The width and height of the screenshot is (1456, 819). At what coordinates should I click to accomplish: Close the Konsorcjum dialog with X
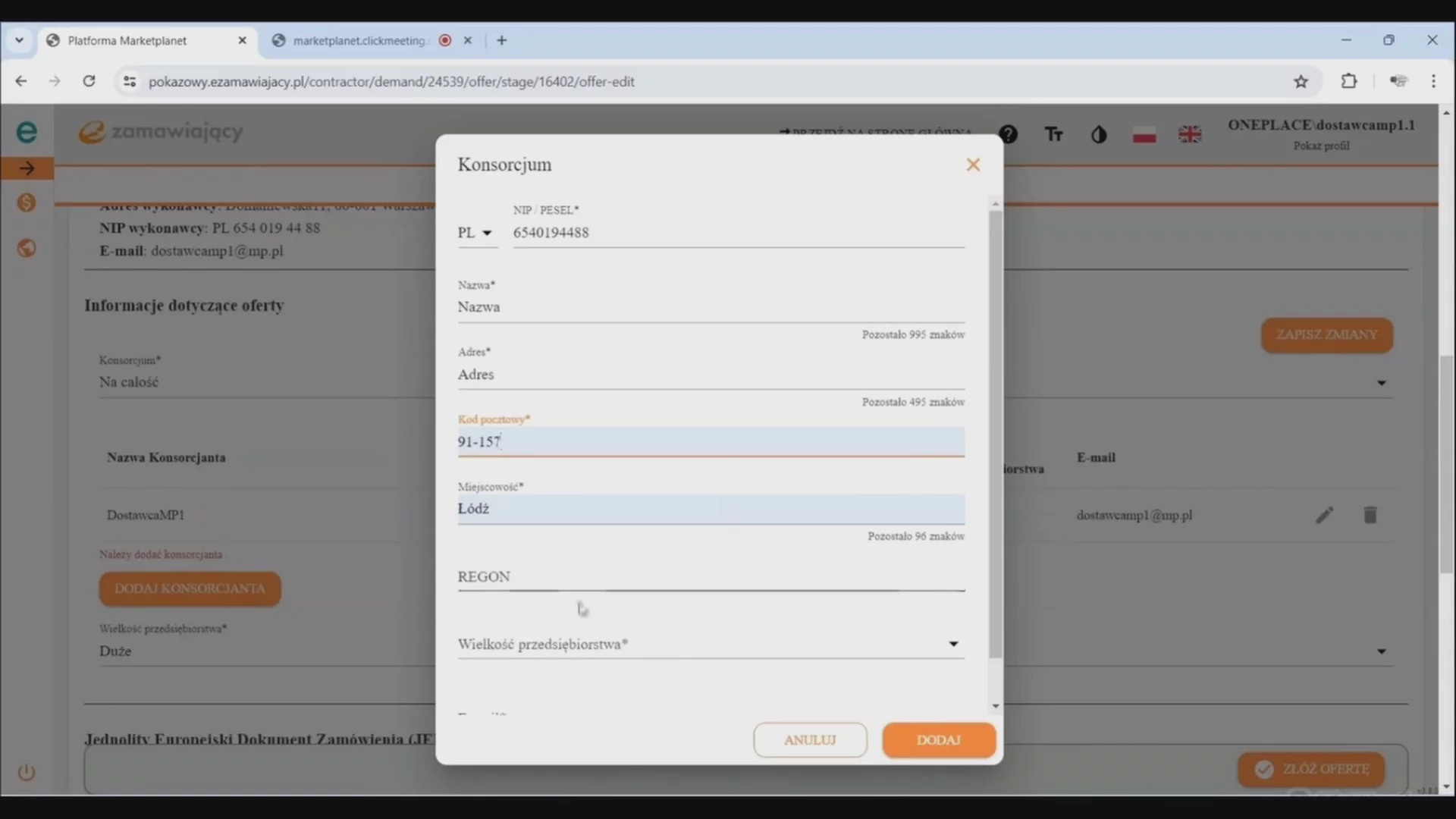coord(973,165)
